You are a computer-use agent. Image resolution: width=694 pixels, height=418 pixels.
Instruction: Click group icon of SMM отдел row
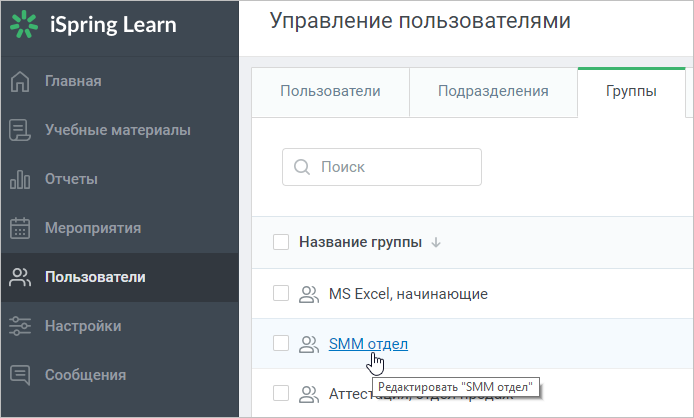309,344
